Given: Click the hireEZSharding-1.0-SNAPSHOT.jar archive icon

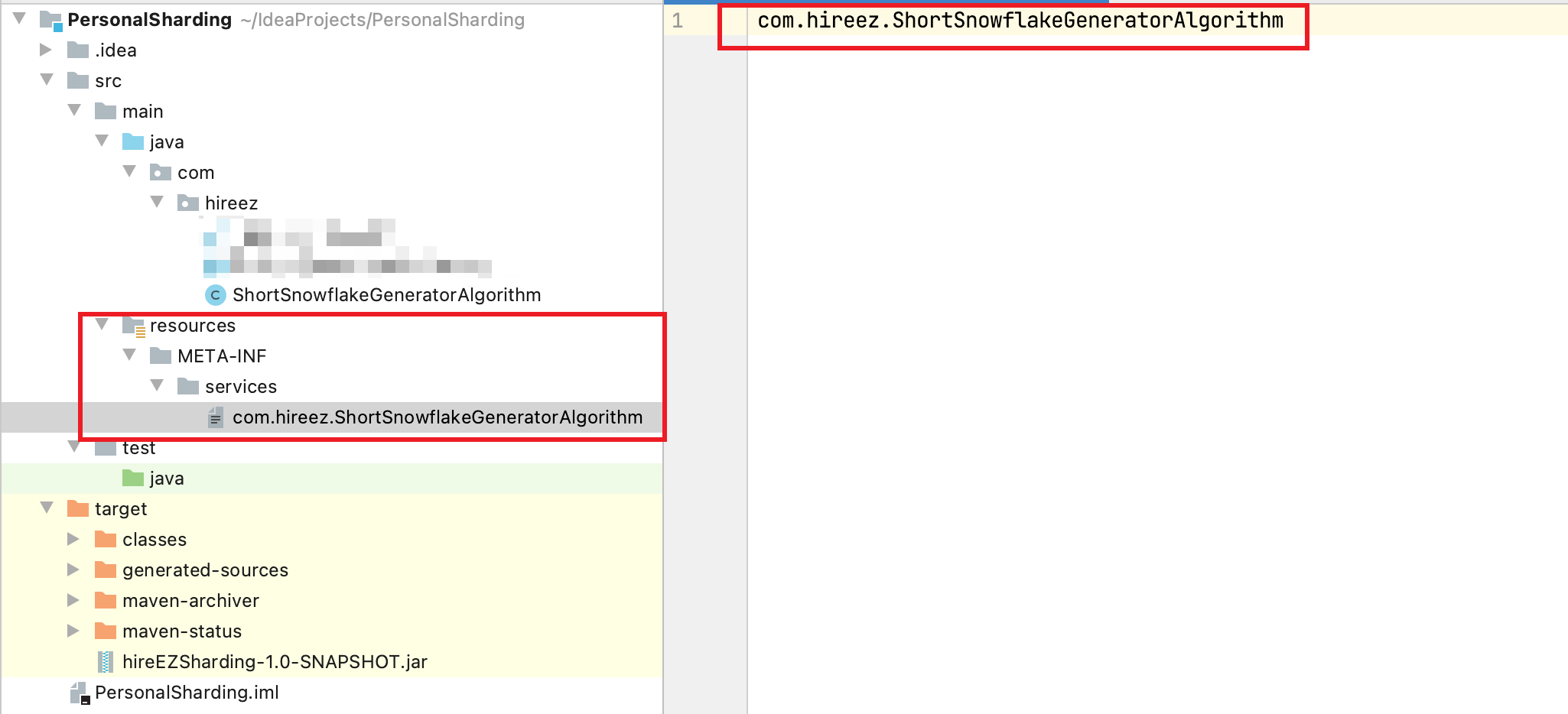Looking at the screenshot, I should pos(106,661).
